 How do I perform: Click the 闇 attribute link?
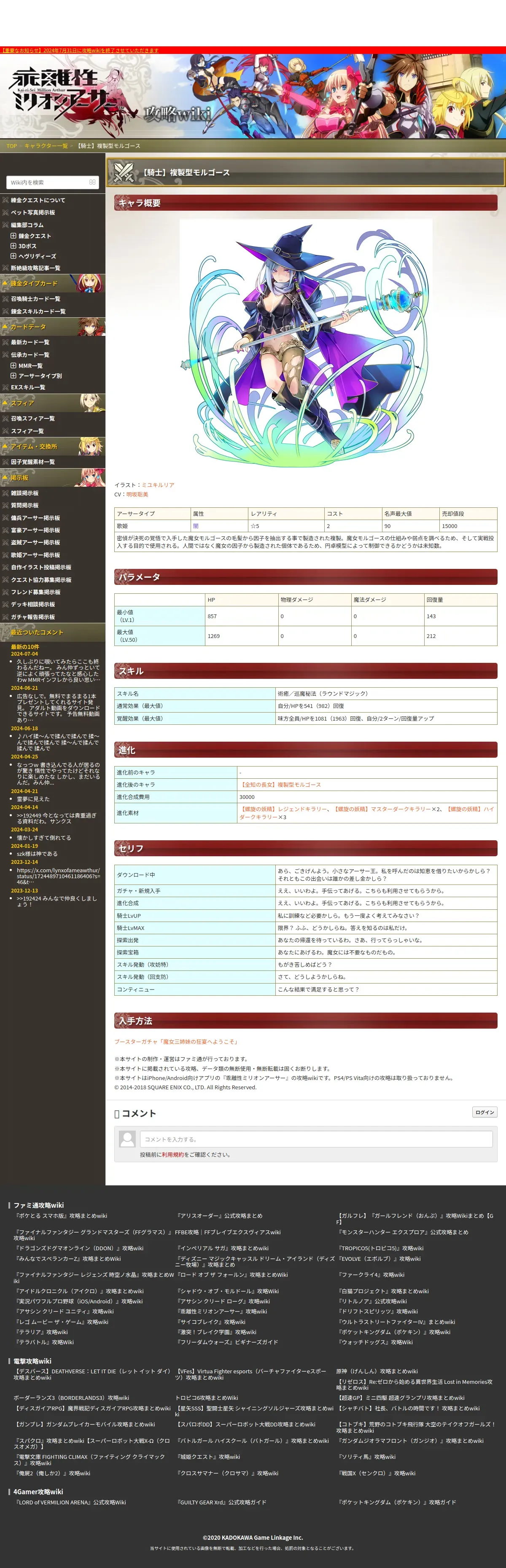pos(196,526)
